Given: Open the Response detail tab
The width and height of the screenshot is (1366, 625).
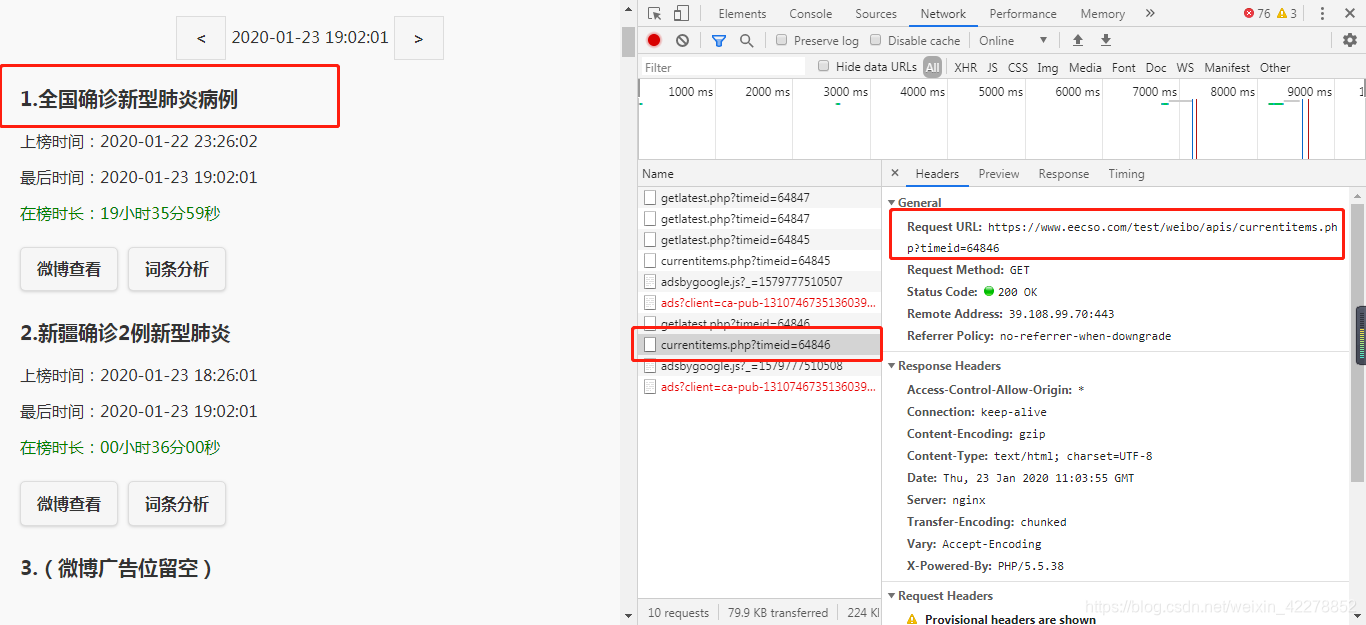Looking at the screenshot, I should (x=1063, y=174).
